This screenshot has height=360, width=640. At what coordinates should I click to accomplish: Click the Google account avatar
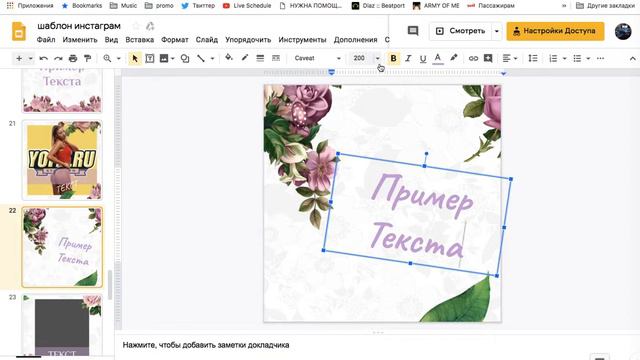pyautogui.click(x=623, y=31)
